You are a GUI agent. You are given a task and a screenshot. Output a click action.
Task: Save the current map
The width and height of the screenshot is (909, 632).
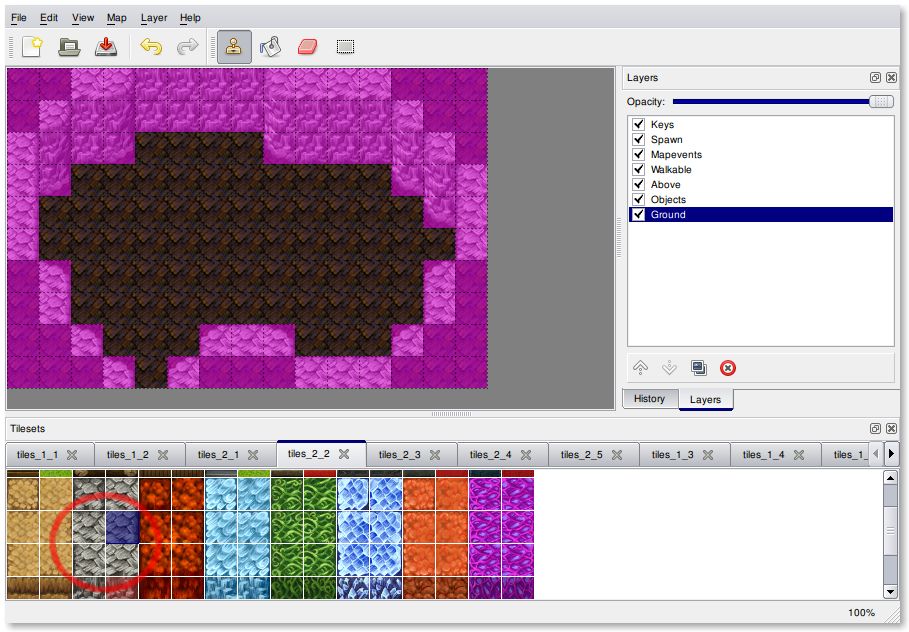tap(106, 47)
